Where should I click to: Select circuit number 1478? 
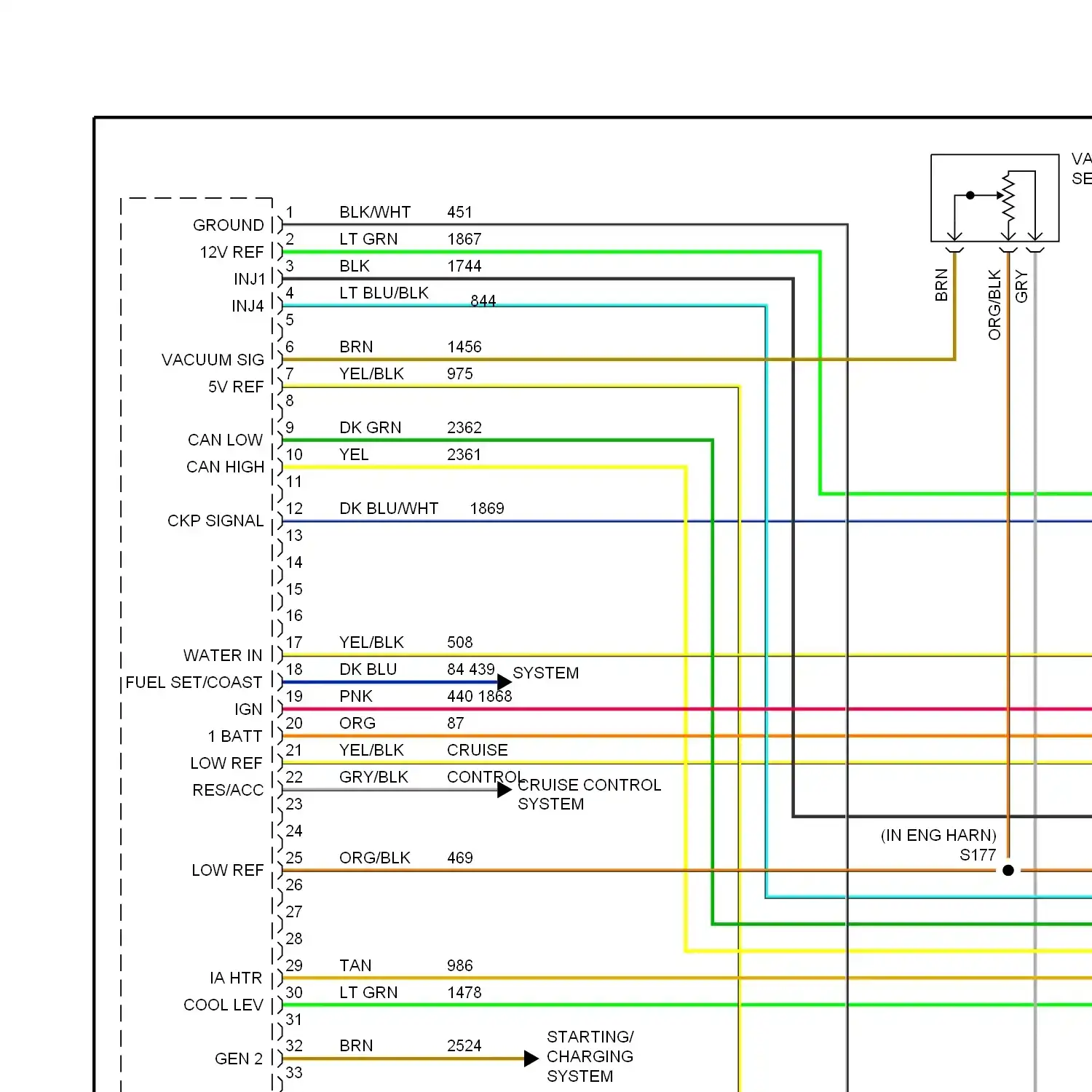(464, 992)
